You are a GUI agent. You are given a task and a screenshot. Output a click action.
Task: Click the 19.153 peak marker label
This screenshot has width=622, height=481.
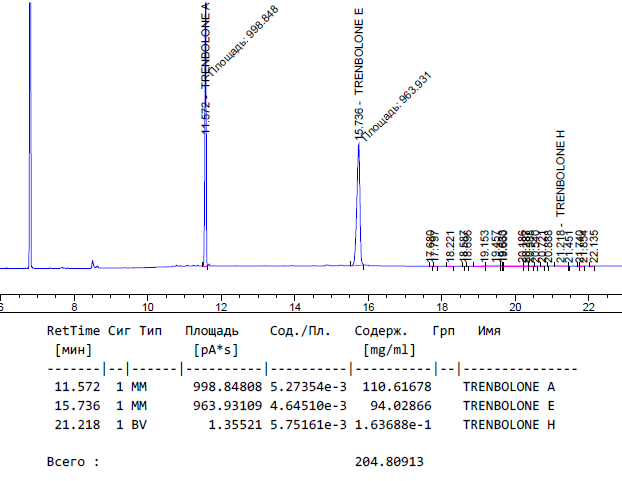click(484, 246)
